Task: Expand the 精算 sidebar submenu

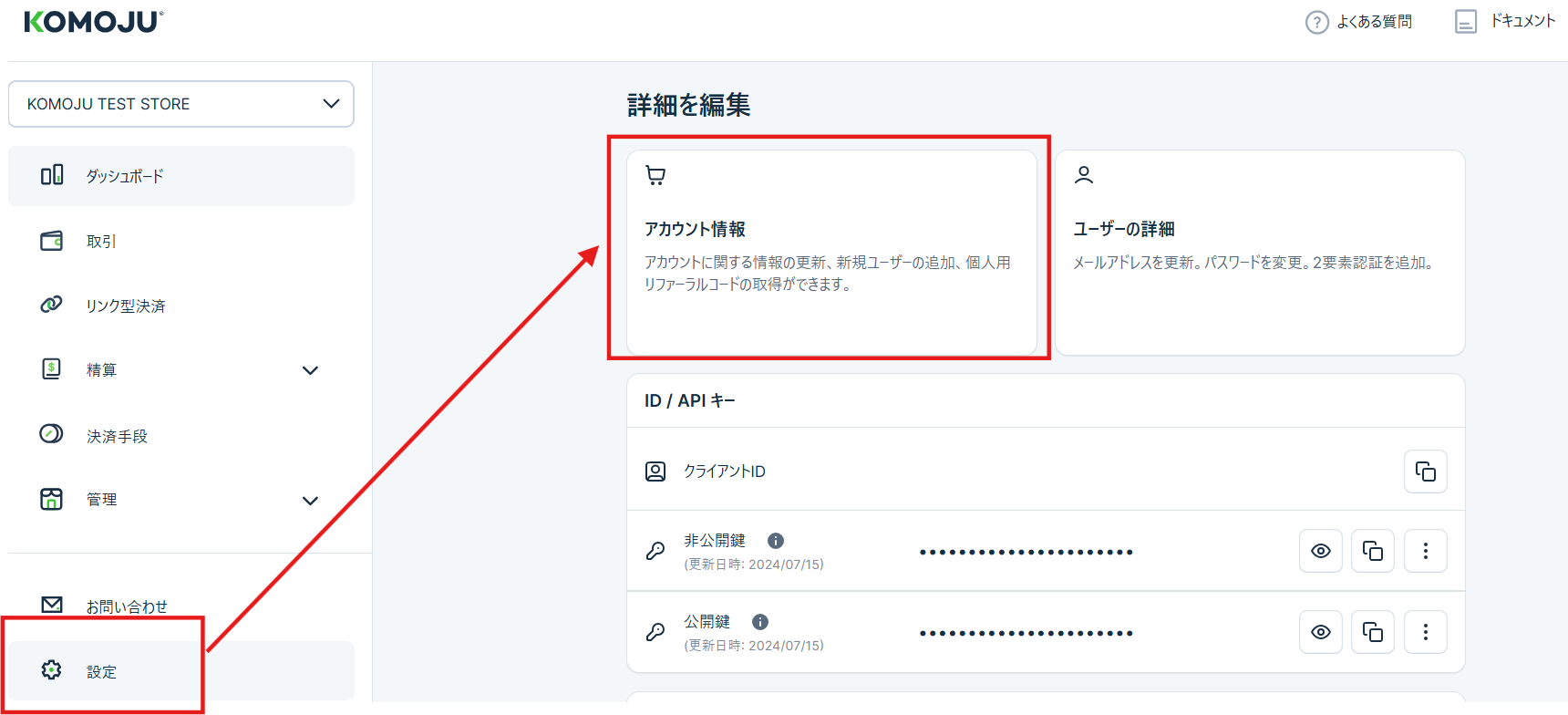Action: (x=310, y=370)
